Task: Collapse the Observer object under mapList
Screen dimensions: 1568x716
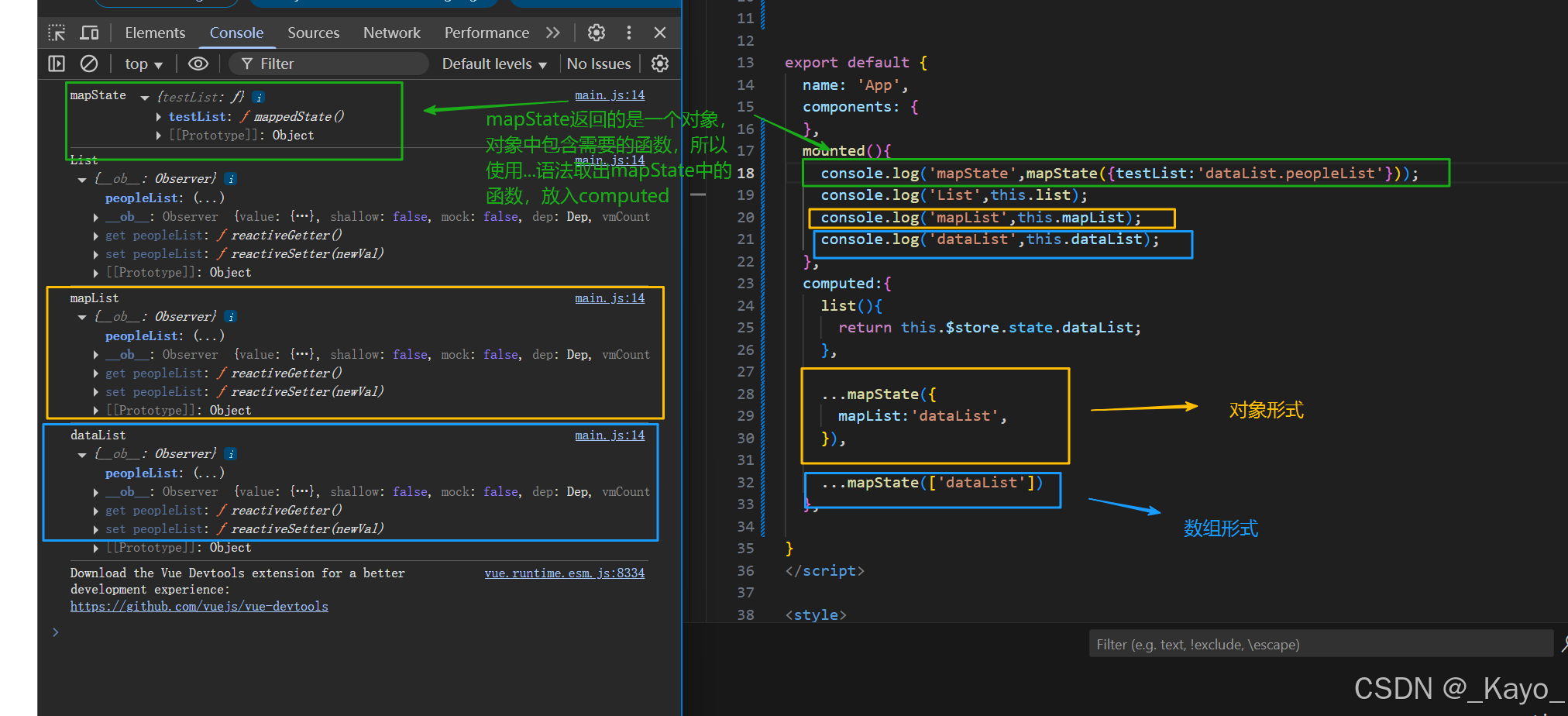Action: click(x=82, y=317)
